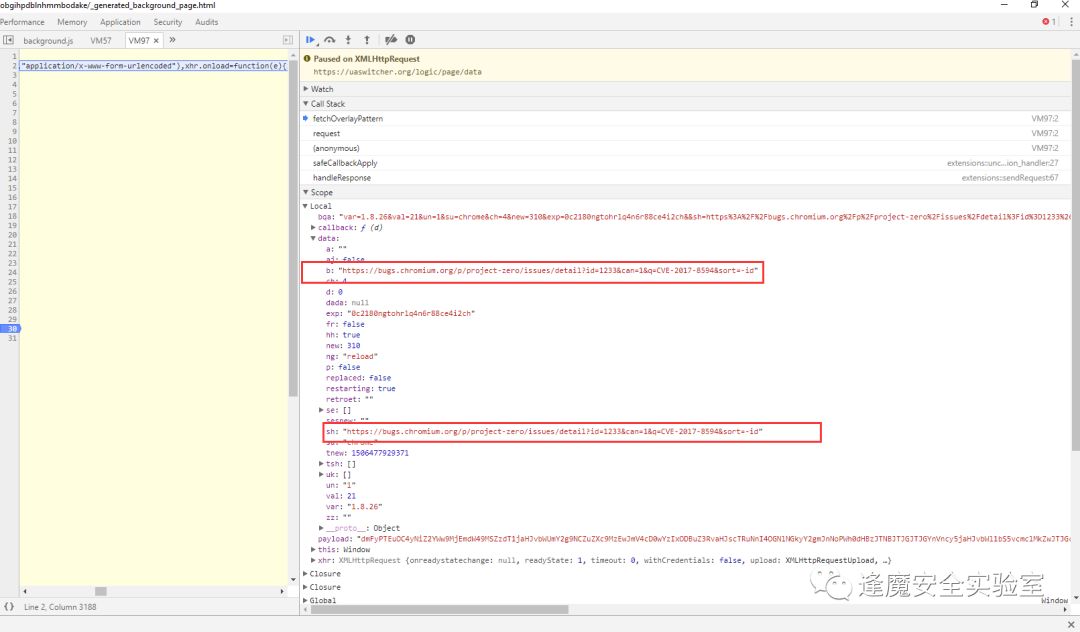Expand the second Closure scope
This screenshot has height=632, width=1080.
click(306, 587)
